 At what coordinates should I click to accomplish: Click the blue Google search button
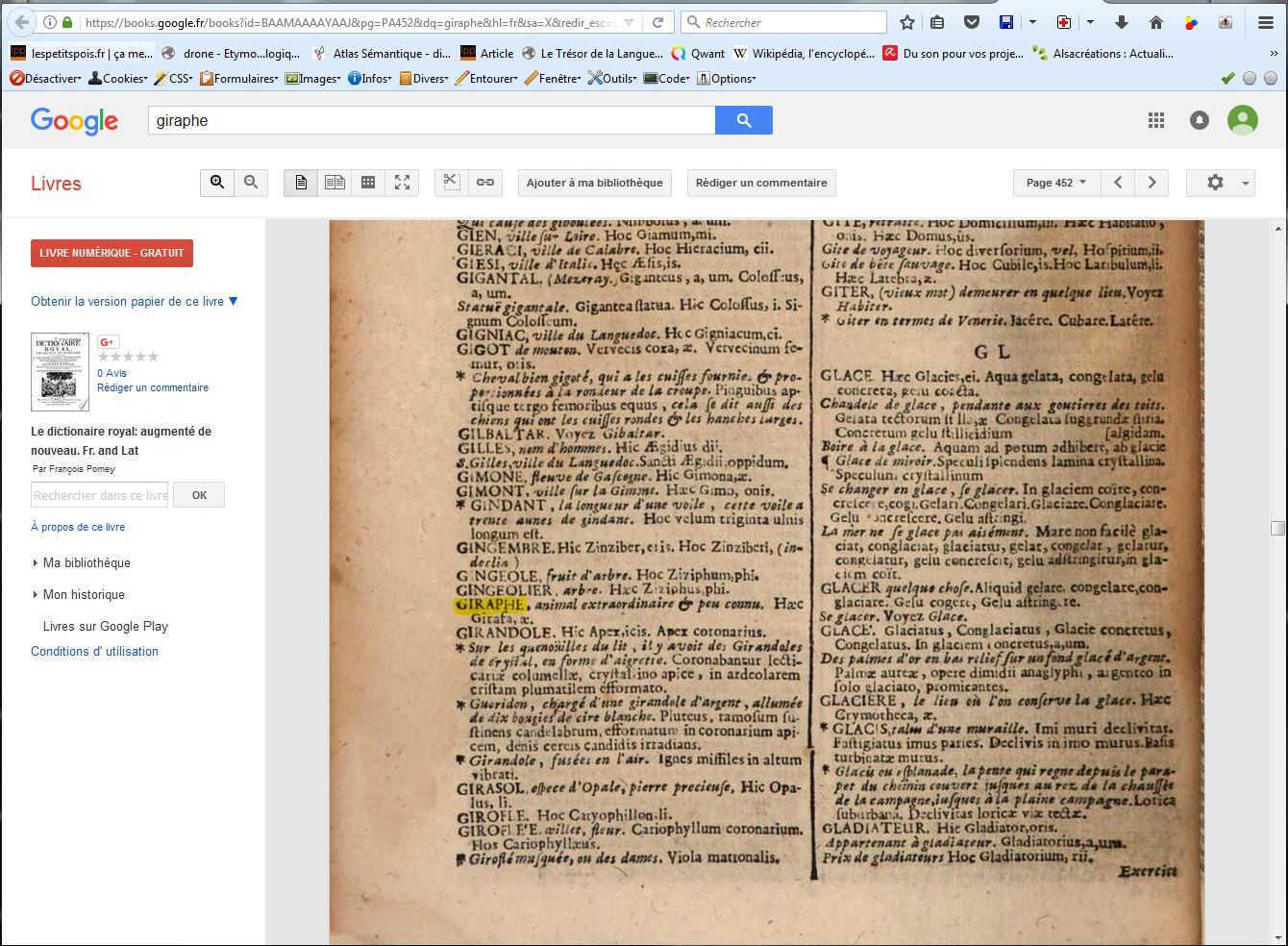click(x=743, y=120)
